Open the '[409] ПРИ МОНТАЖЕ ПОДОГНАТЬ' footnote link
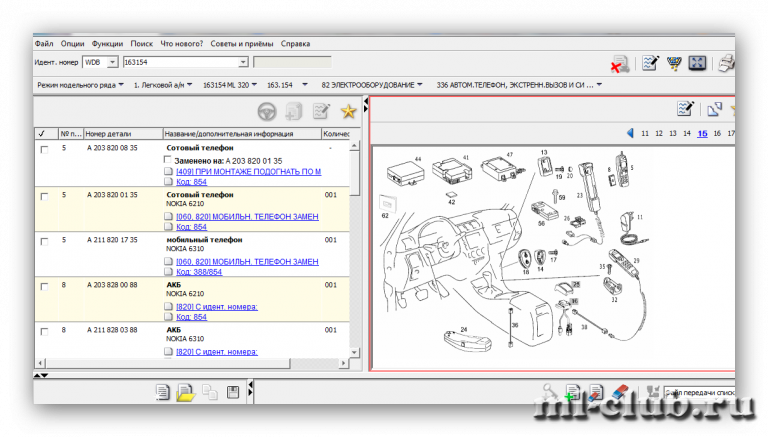 248,172
